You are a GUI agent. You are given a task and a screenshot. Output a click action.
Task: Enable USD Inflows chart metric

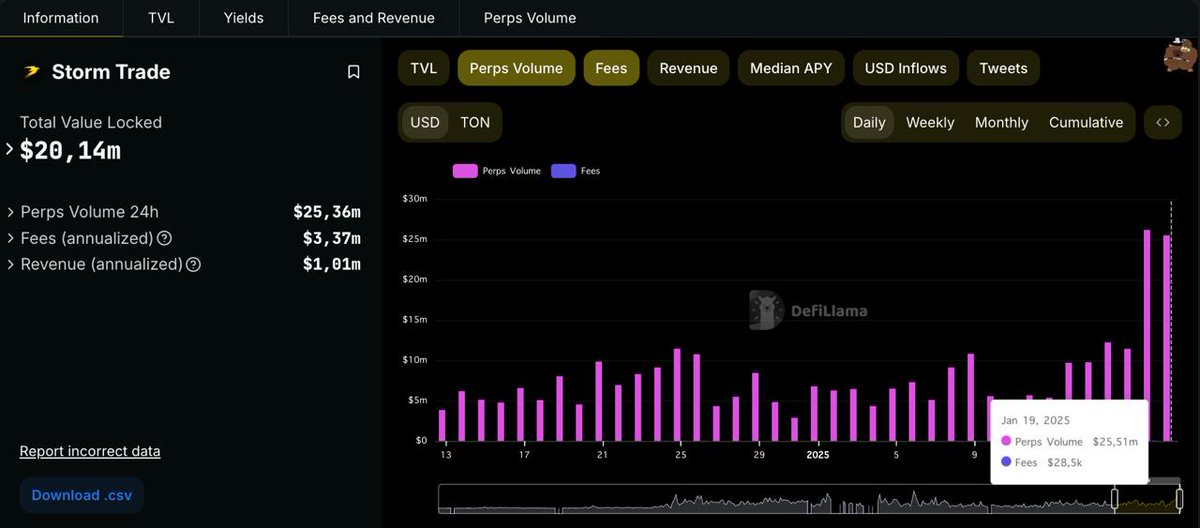(906, 68)
